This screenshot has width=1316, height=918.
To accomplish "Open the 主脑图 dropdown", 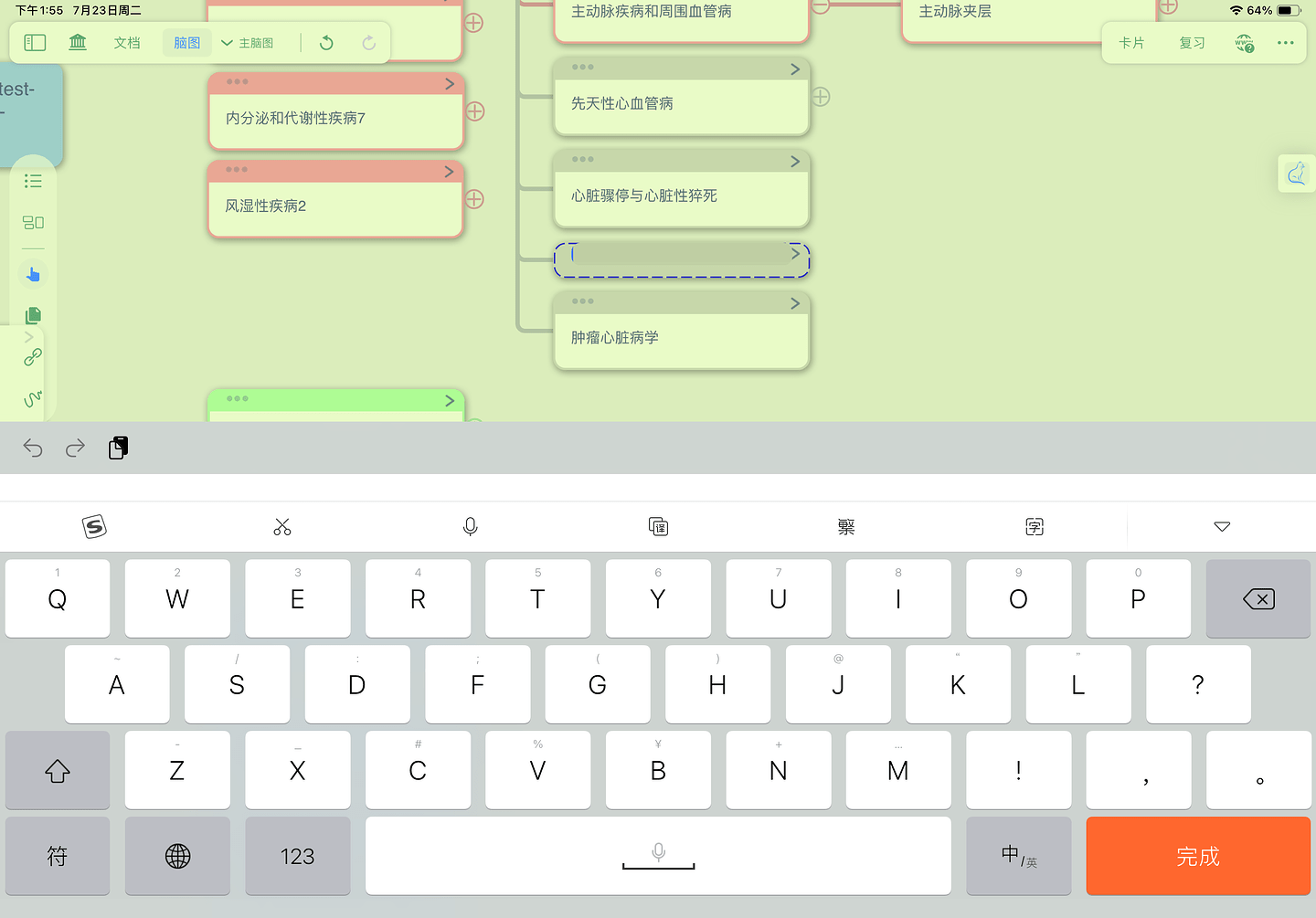I will [x=247, y=43].
